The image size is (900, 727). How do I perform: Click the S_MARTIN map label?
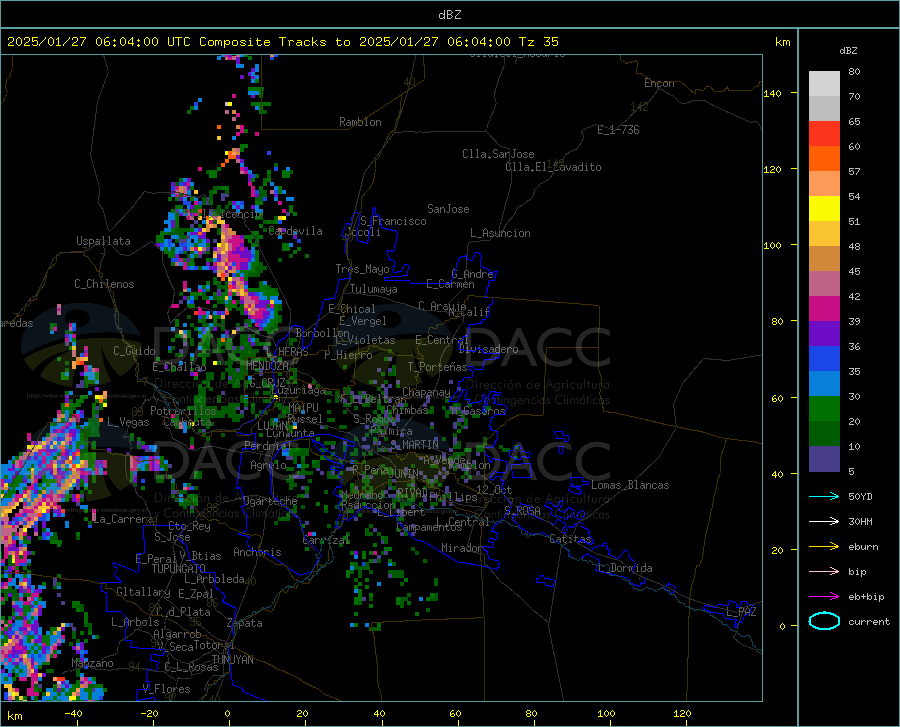coord(414,445)
